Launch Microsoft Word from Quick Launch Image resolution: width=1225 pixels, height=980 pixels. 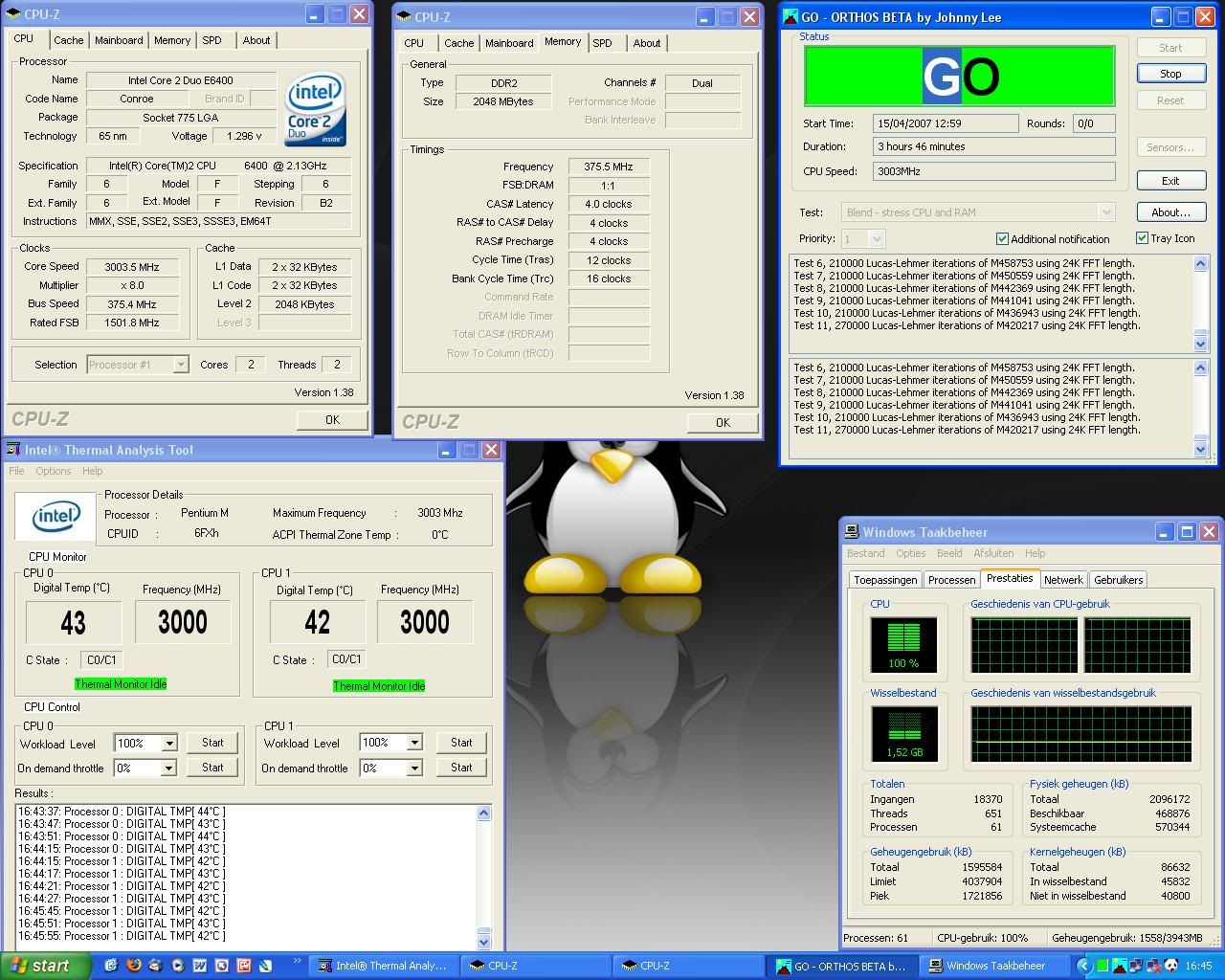(200, 966)
